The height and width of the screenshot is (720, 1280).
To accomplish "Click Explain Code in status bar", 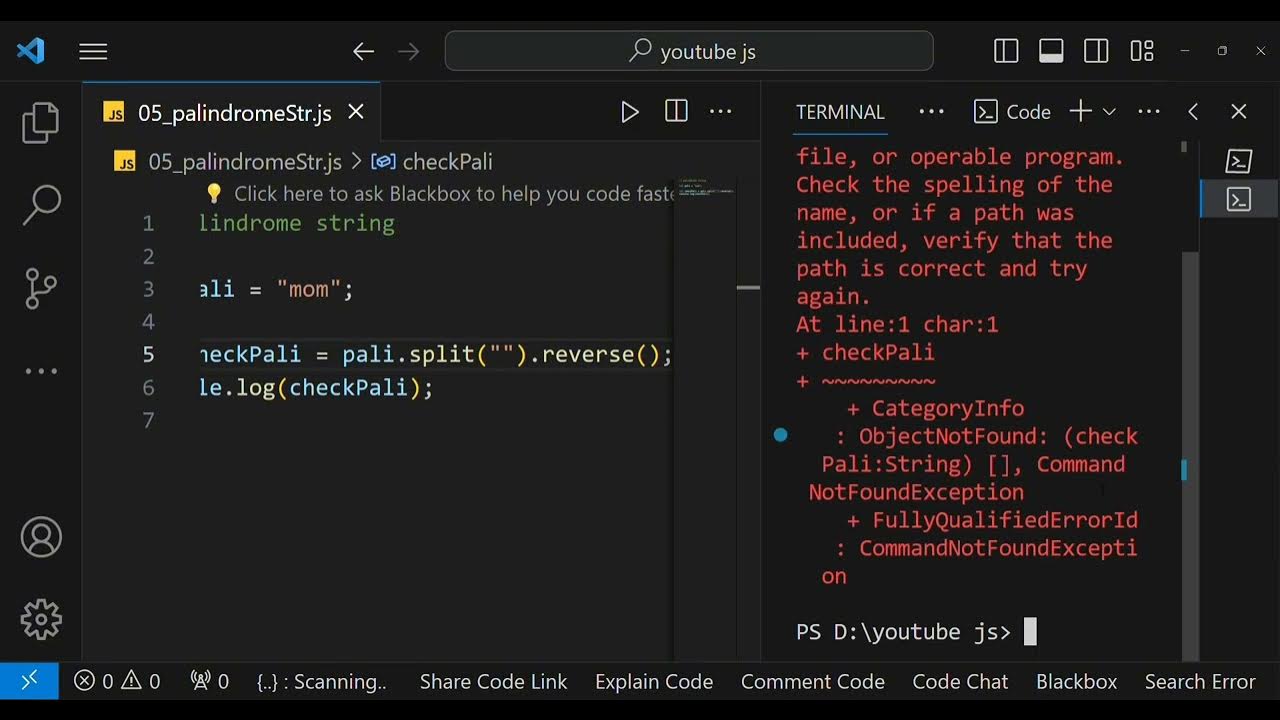I will (x=654, y=682).
